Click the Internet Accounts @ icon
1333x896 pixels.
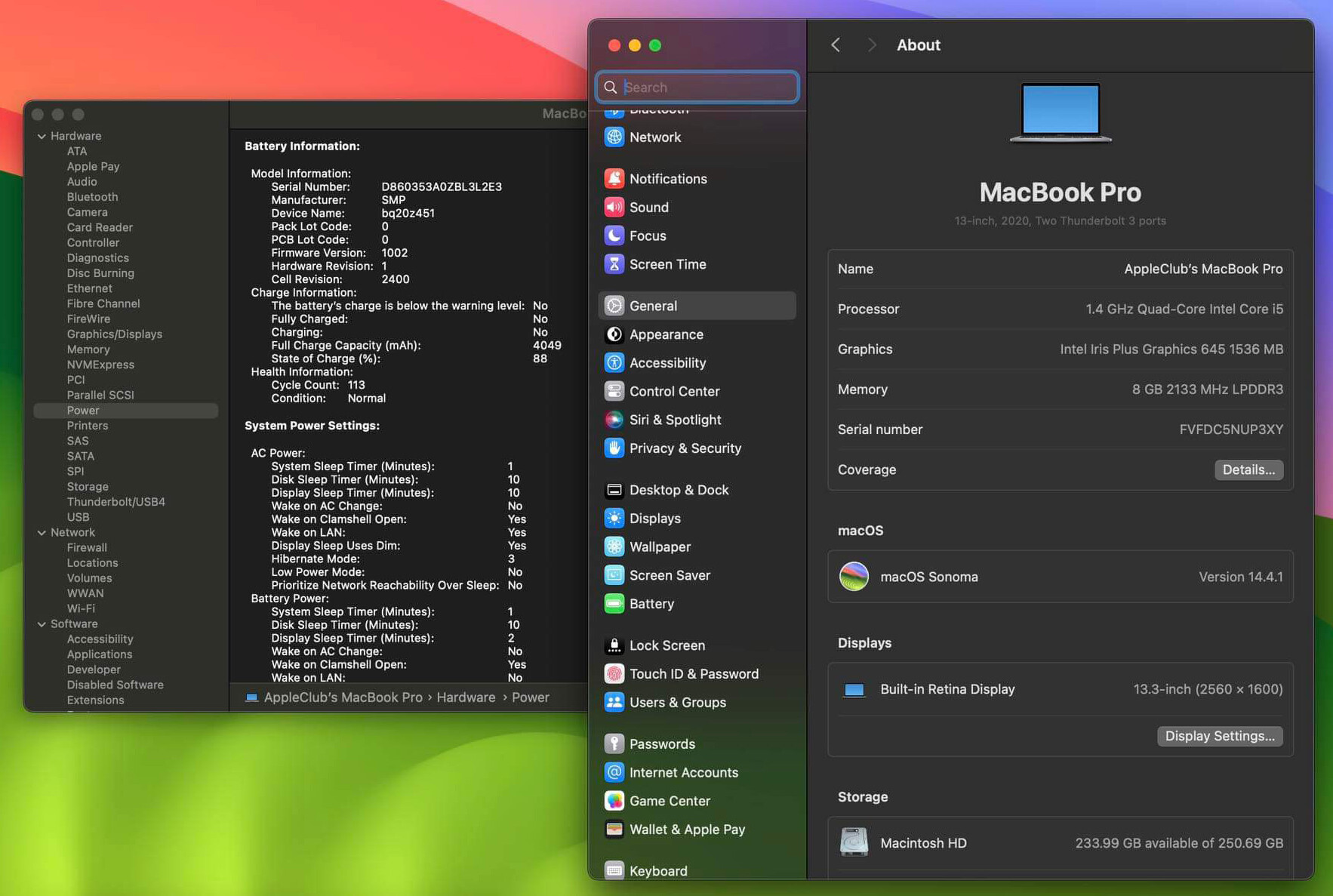click(614, 772)
